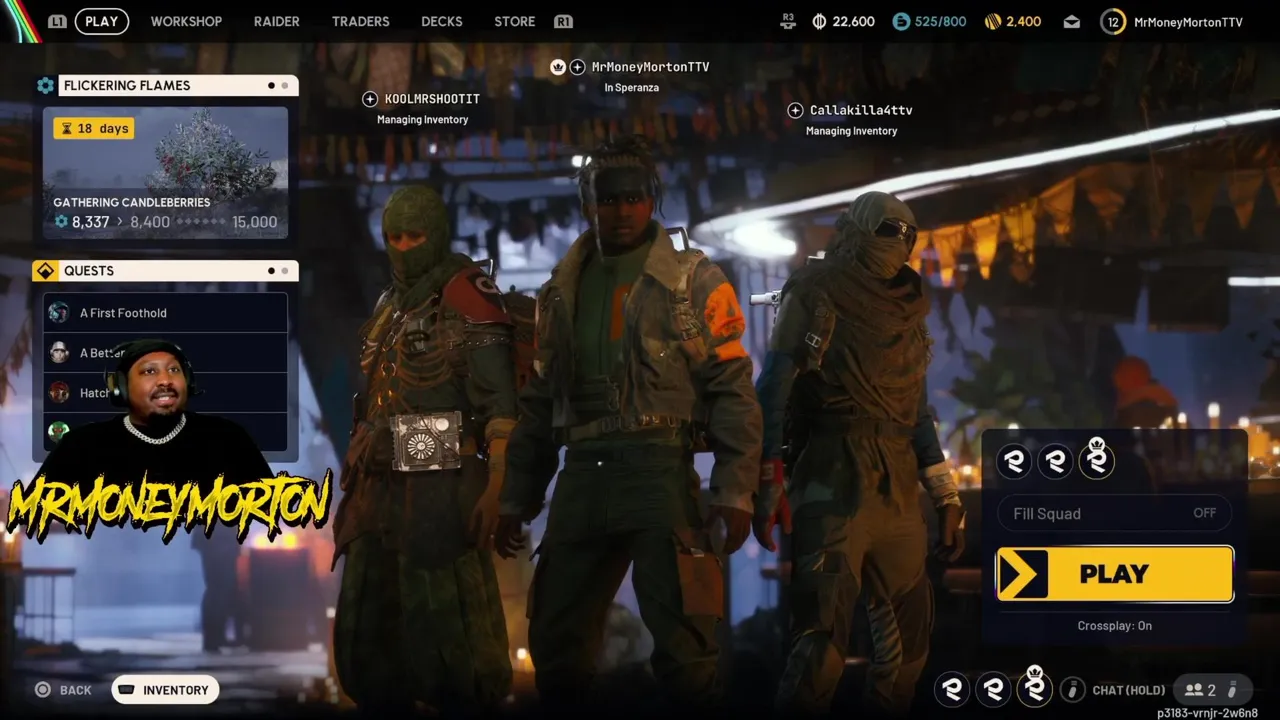Click the microphone icon beside party count 2

(x=1232, y=689)
